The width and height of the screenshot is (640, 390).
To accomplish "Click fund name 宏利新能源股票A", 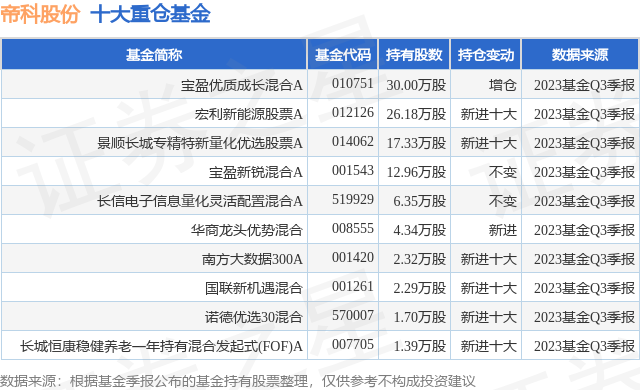I will click(x=249, y=114).
